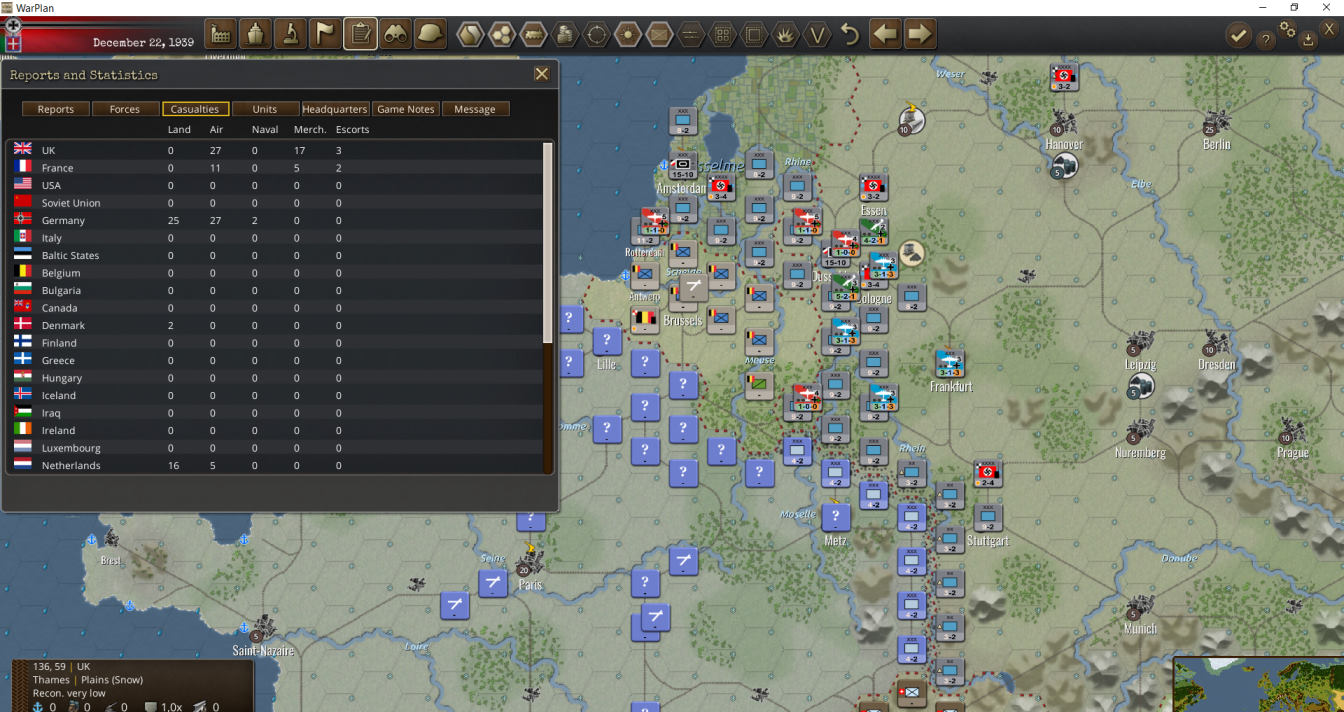1344x712 pixels.
Task: Select the terrain map hexagon filter
Action: [470, 35]
